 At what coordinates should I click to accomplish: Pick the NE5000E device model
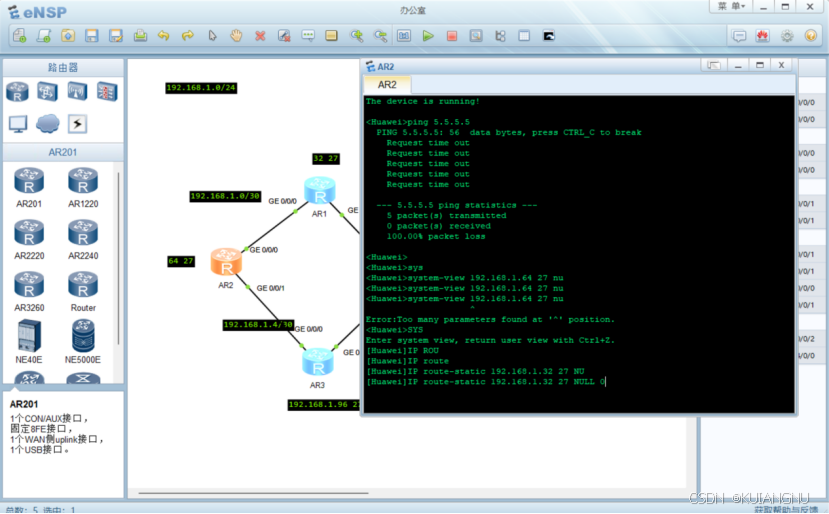(x=83, y=342)
